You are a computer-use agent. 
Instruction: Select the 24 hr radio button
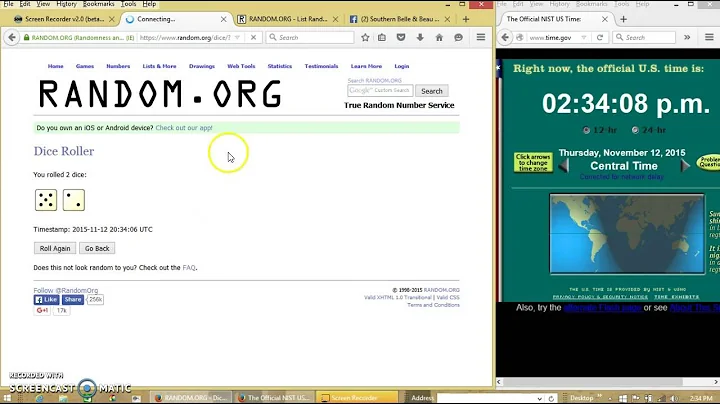(x=635, y=130)
